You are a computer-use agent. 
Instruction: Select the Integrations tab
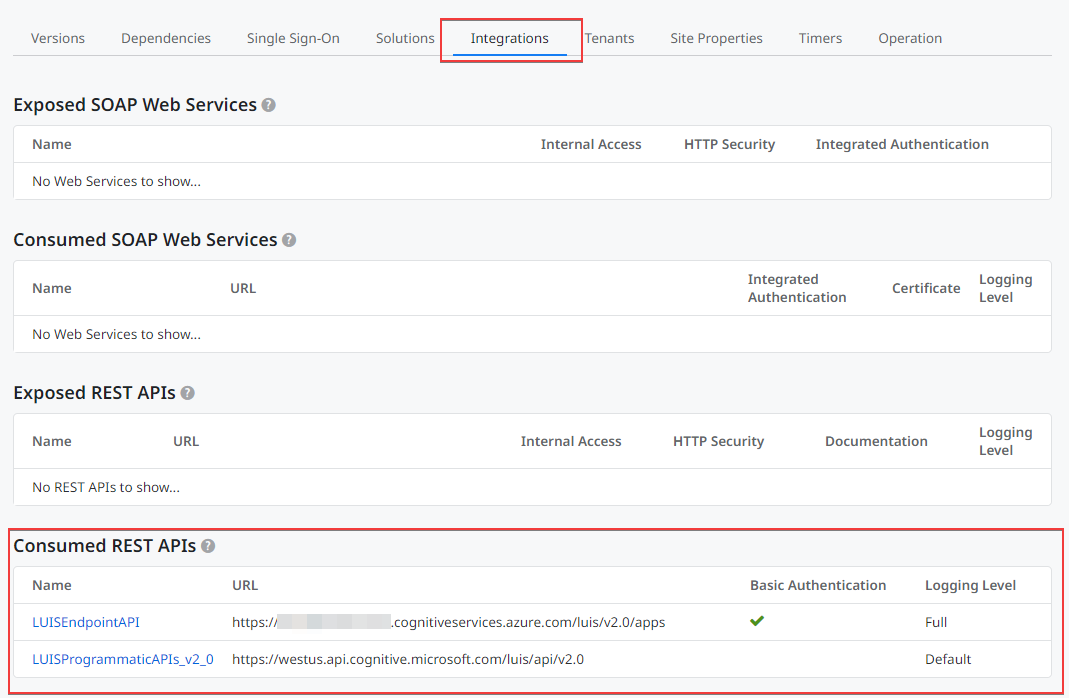pyautogui.click(x=510, y=38)
